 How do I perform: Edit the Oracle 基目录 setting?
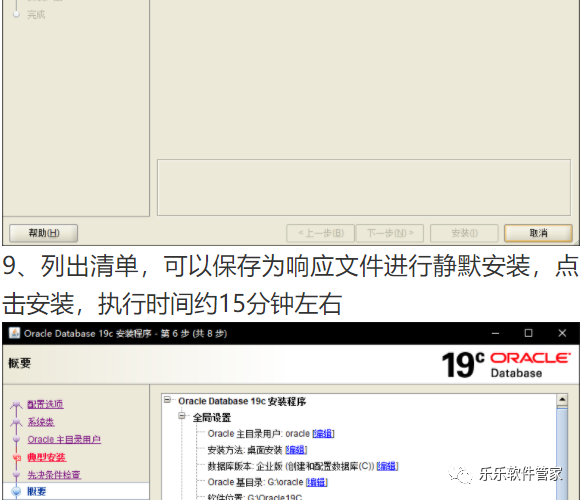click(317, 482)
